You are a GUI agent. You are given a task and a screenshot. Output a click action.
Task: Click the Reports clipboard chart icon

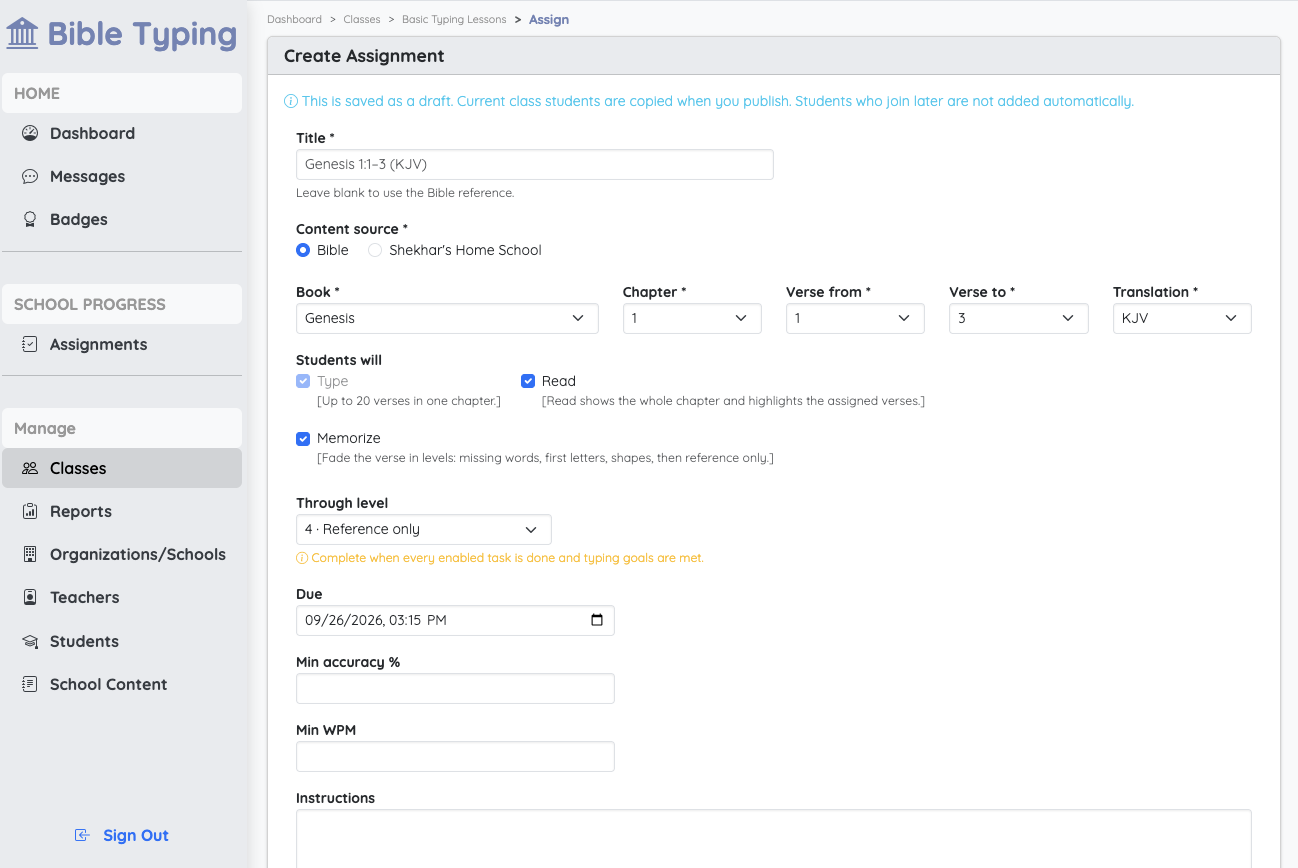(x=30, y=511)
